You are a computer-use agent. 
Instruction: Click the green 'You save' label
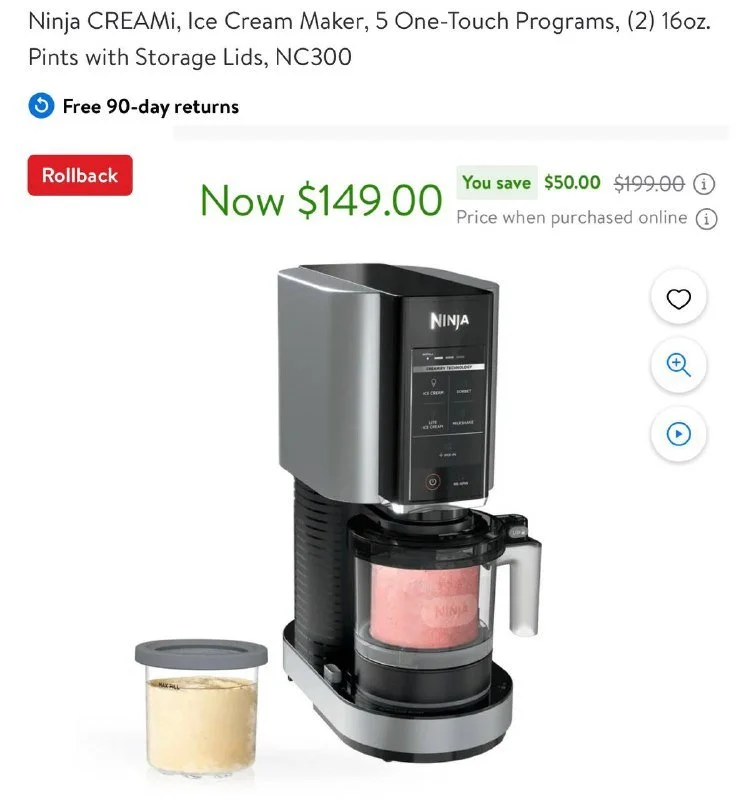(x=497, y=182)
